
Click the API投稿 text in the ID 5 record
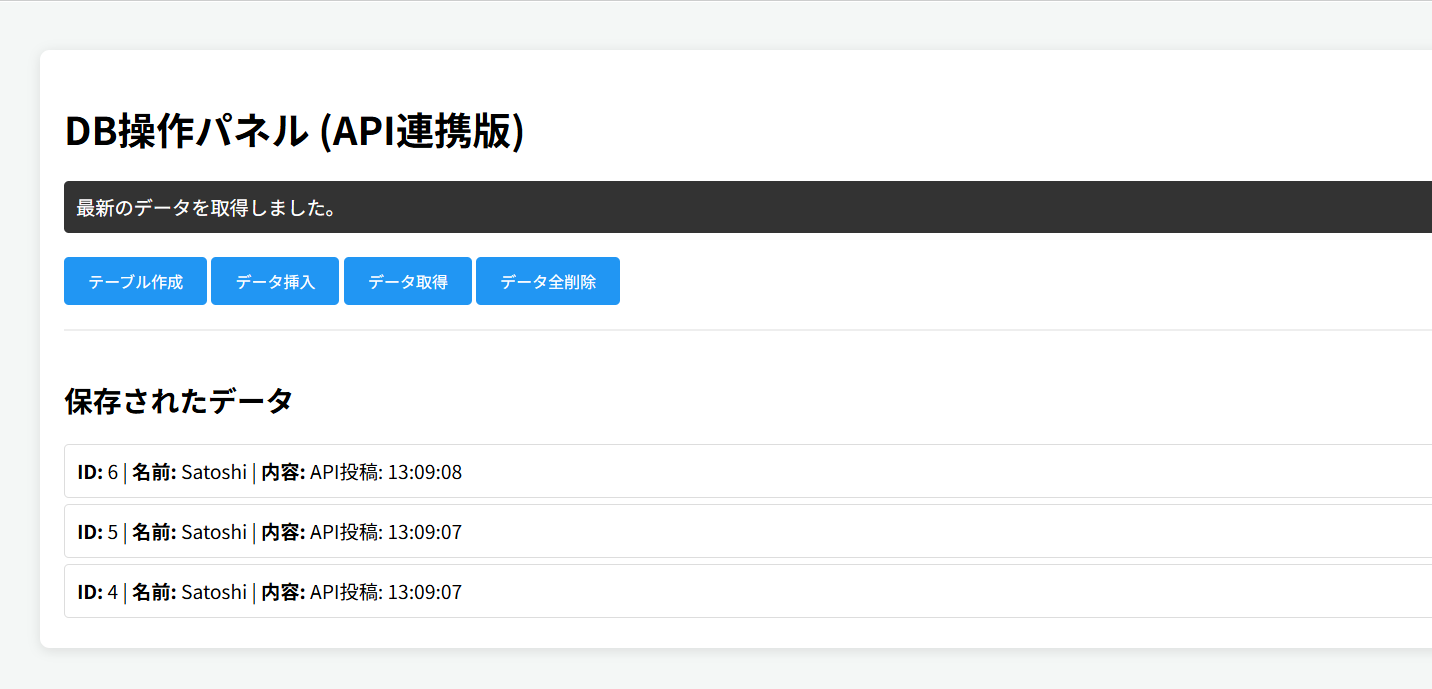coord(343,532)
